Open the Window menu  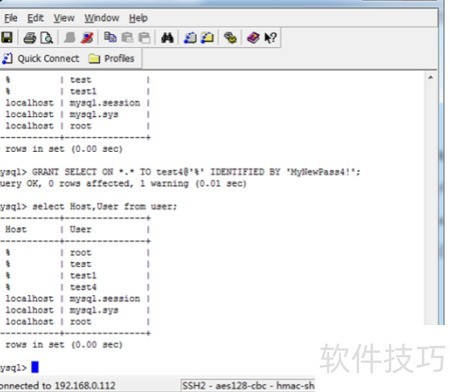[x=102, y=18]
